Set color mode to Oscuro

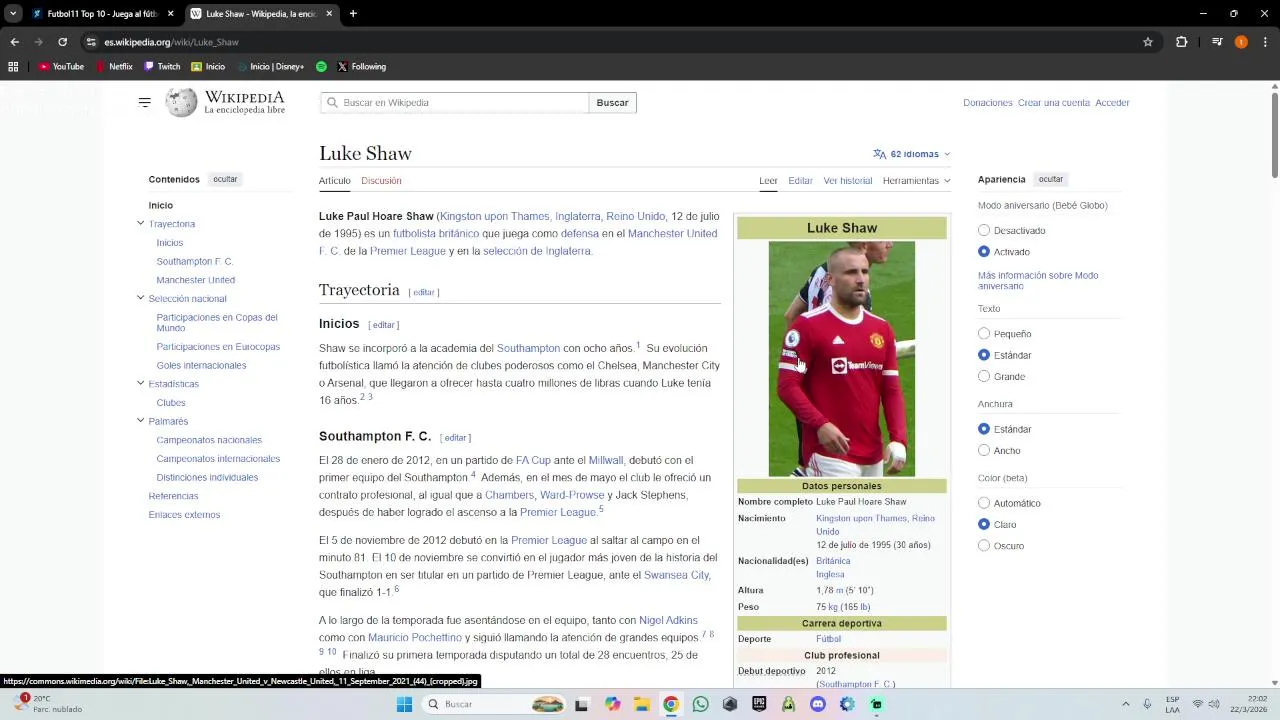point(984,546)
